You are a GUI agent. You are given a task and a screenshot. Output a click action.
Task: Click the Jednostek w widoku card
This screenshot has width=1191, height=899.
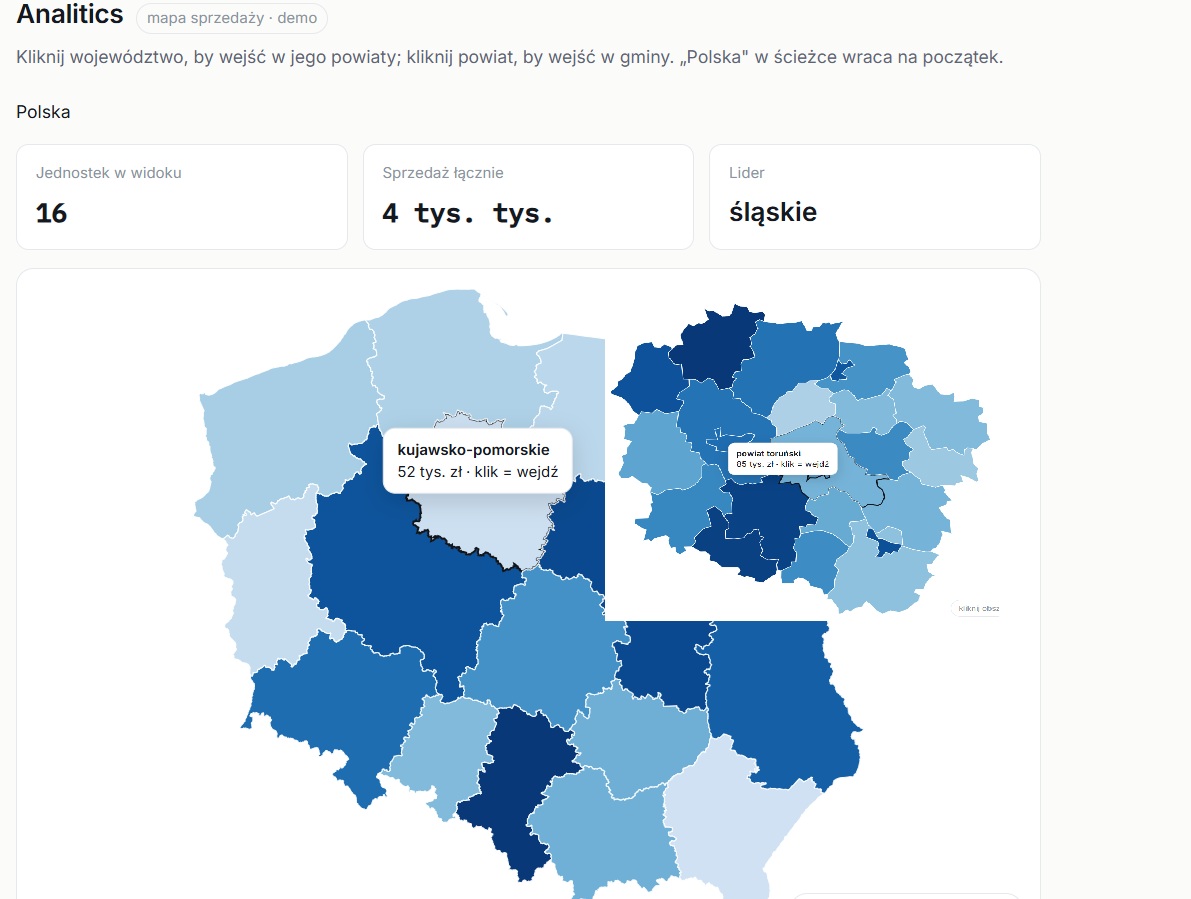coord(182,197)
